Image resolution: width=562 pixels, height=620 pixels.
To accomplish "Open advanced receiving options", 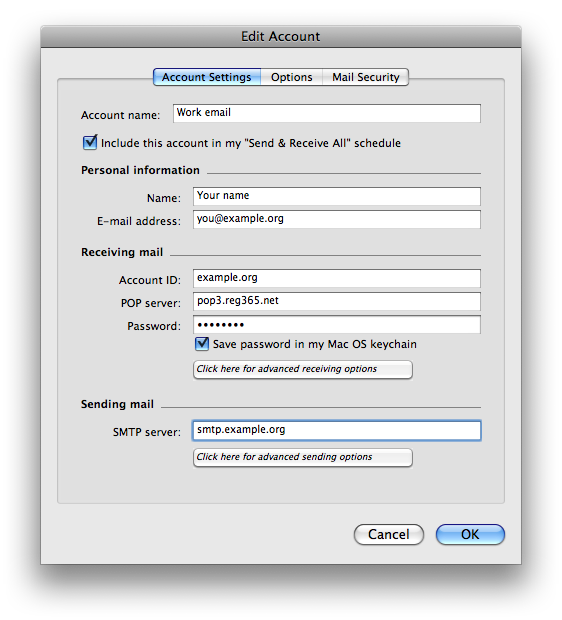I will click(x=303, y=369).
